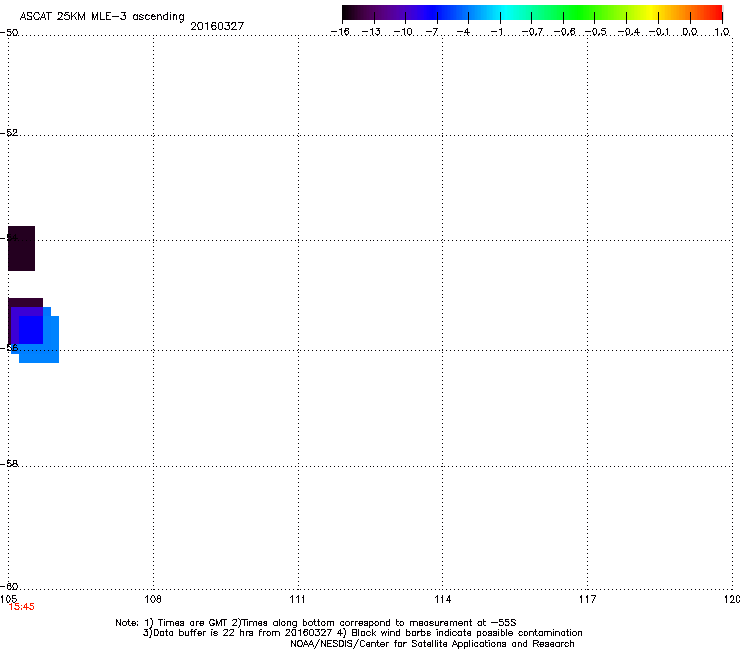This screenshot has width=740, height=650.
Task: Click the red time stamp 15:45
Action: 22,607
